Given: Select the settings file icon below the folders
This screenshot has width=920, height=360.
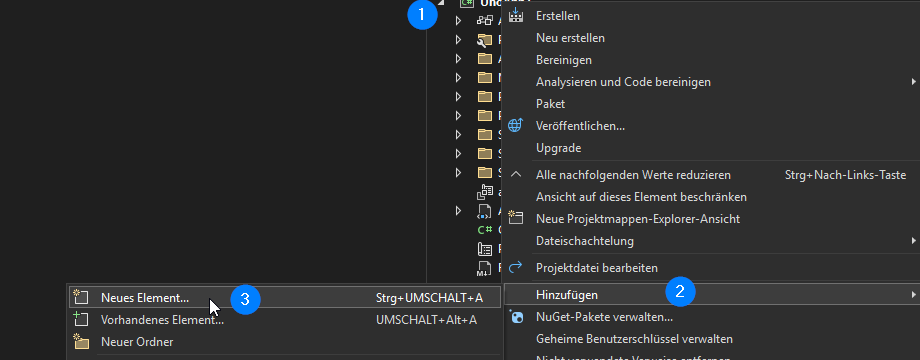Looking at the screenshot, I should (x=485, y=192).
